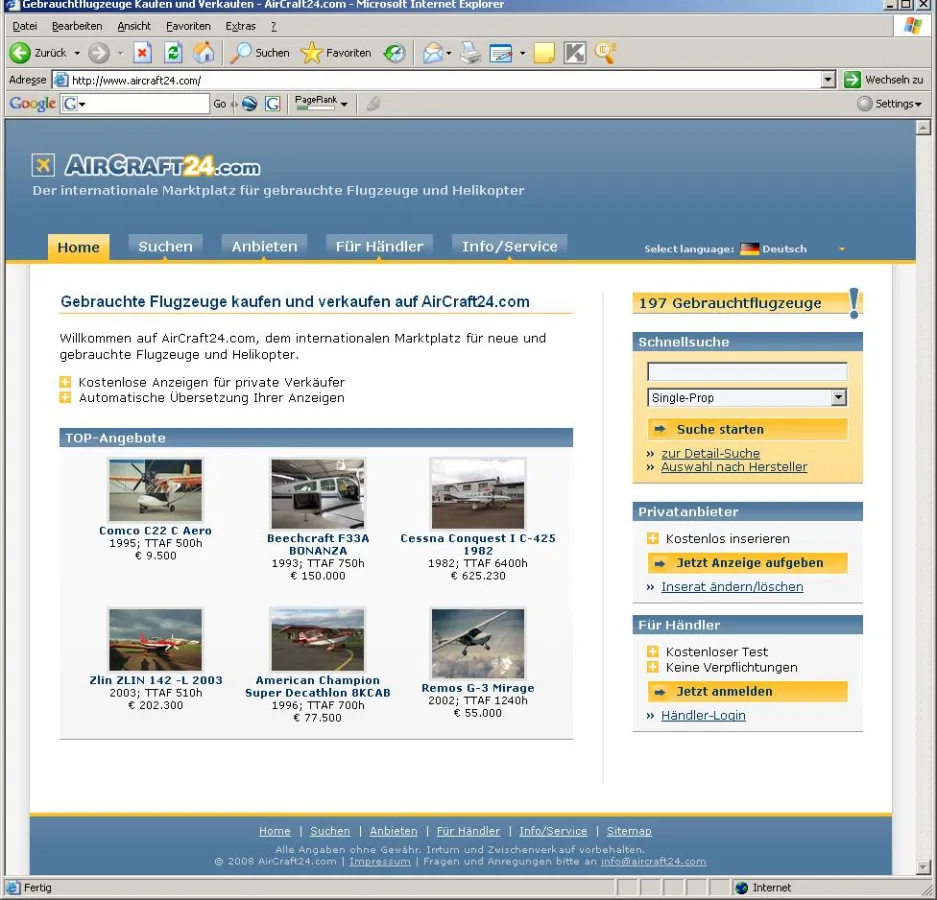This screenshot has width=937, height=900.
Task: Click the PageRank indicator on the Google toolbar
Action: pyautogui.click(x=318, y=103)
